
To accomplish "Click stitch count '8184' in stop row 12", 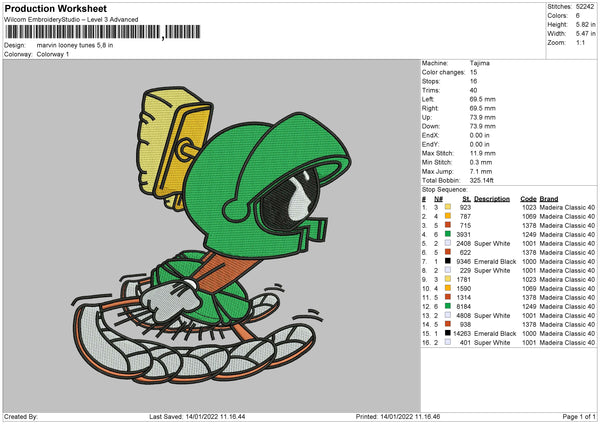I will 463,306.
